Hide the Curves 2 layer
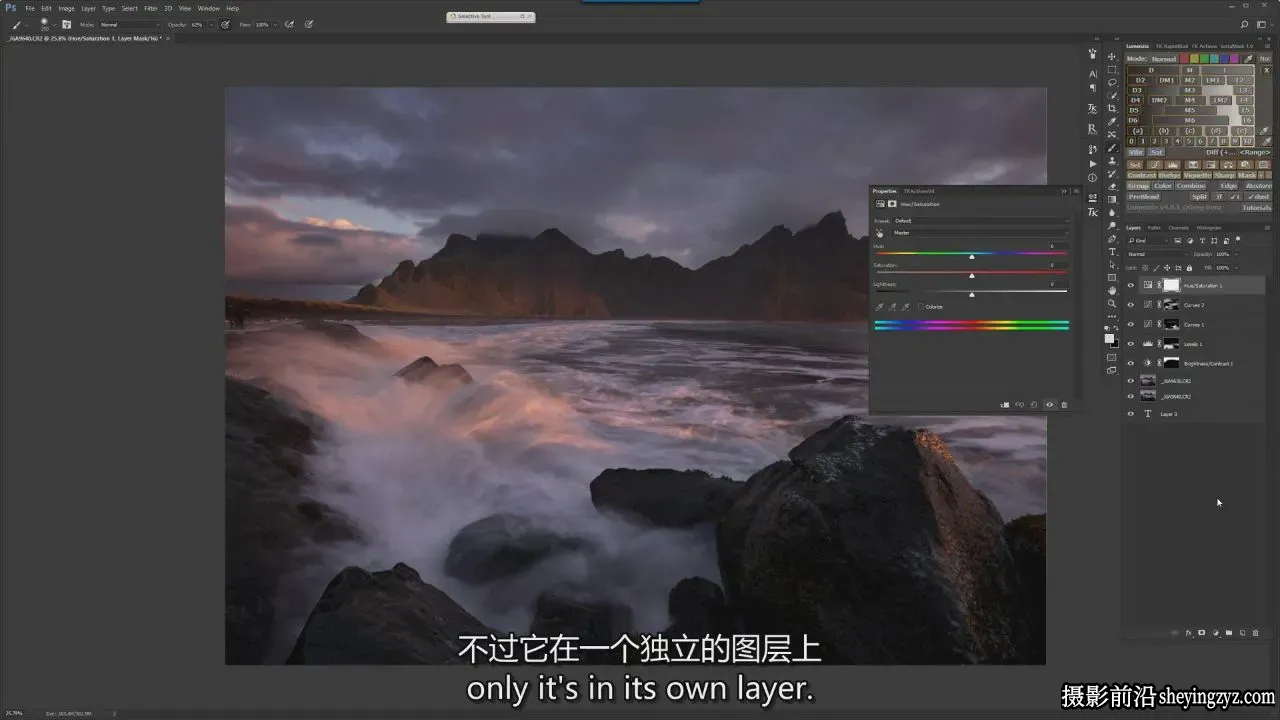Viewport: 1280px width, 720px height. (x=1131, y=305)
